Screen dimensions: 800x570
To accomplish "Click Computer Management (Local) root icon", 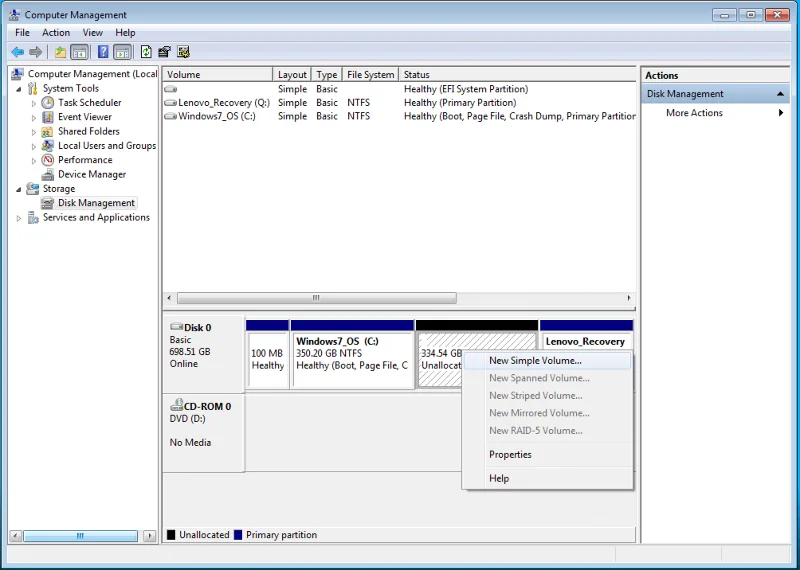I will 17,74.
